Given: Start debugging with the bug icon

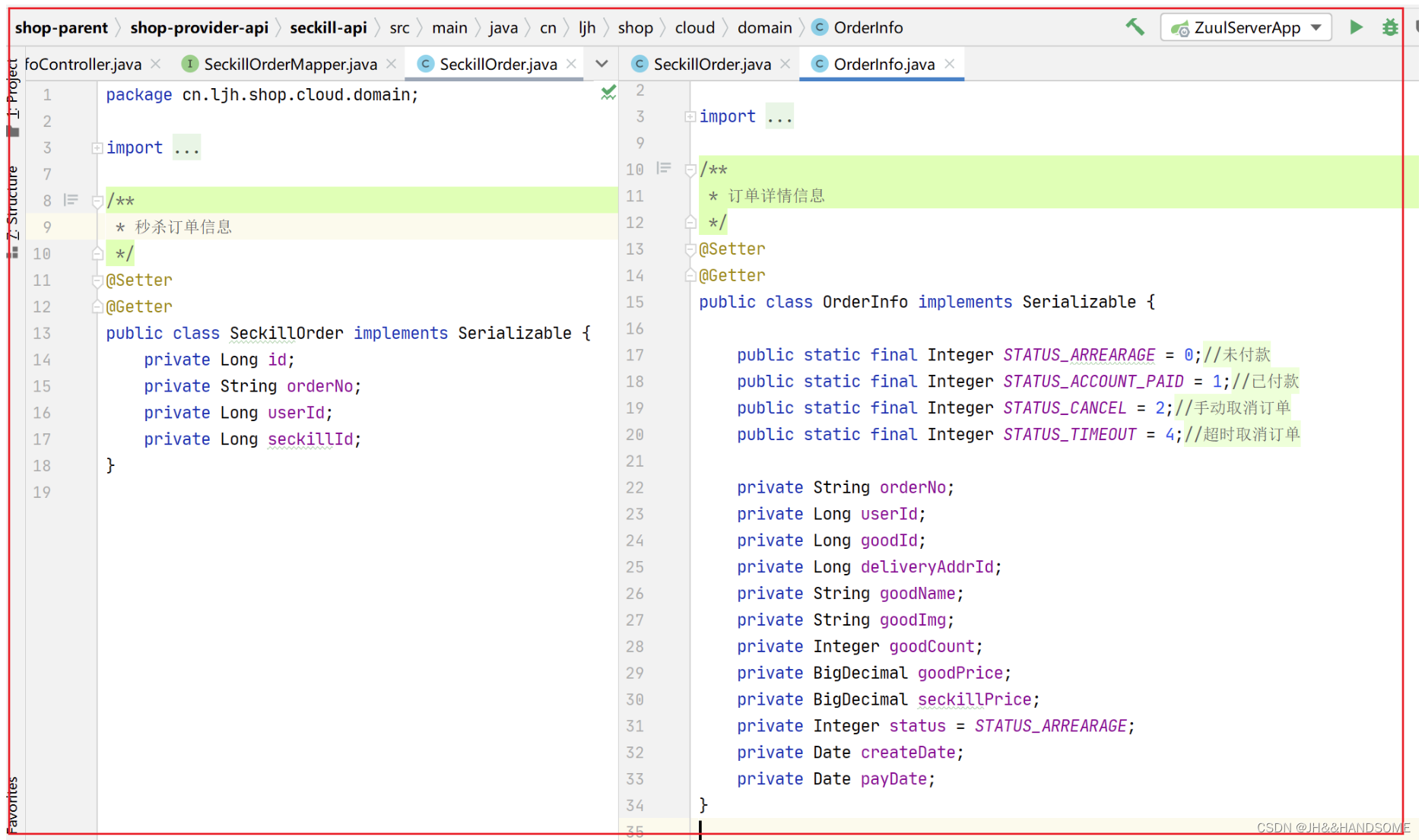Looking at the screenshot, I should click(1390, 27).
